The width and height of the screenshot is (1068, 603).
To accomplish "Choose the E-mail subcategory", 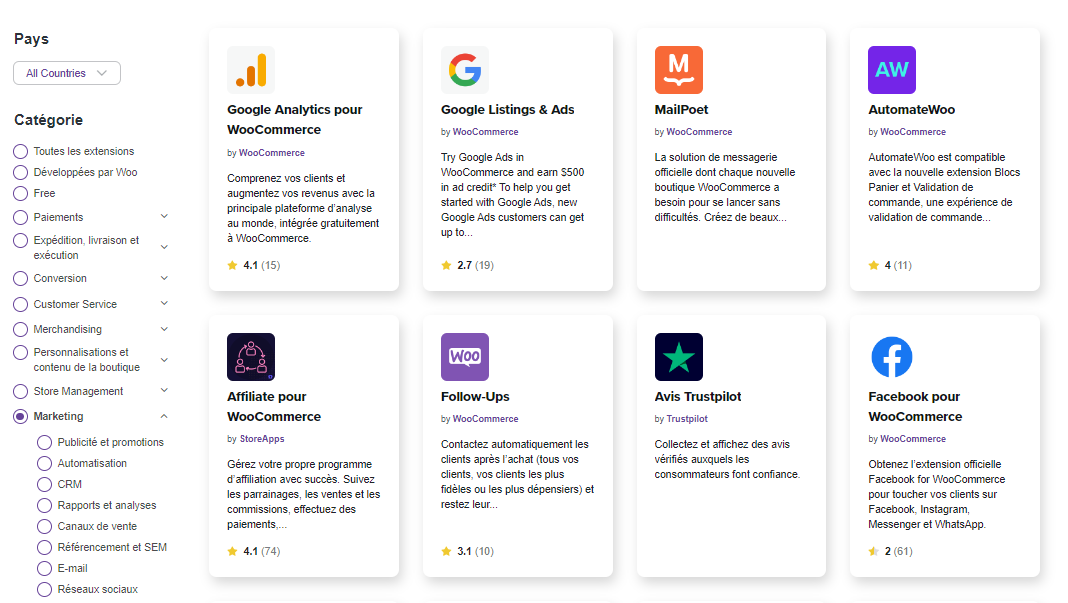I will click(x=44, y=568).
